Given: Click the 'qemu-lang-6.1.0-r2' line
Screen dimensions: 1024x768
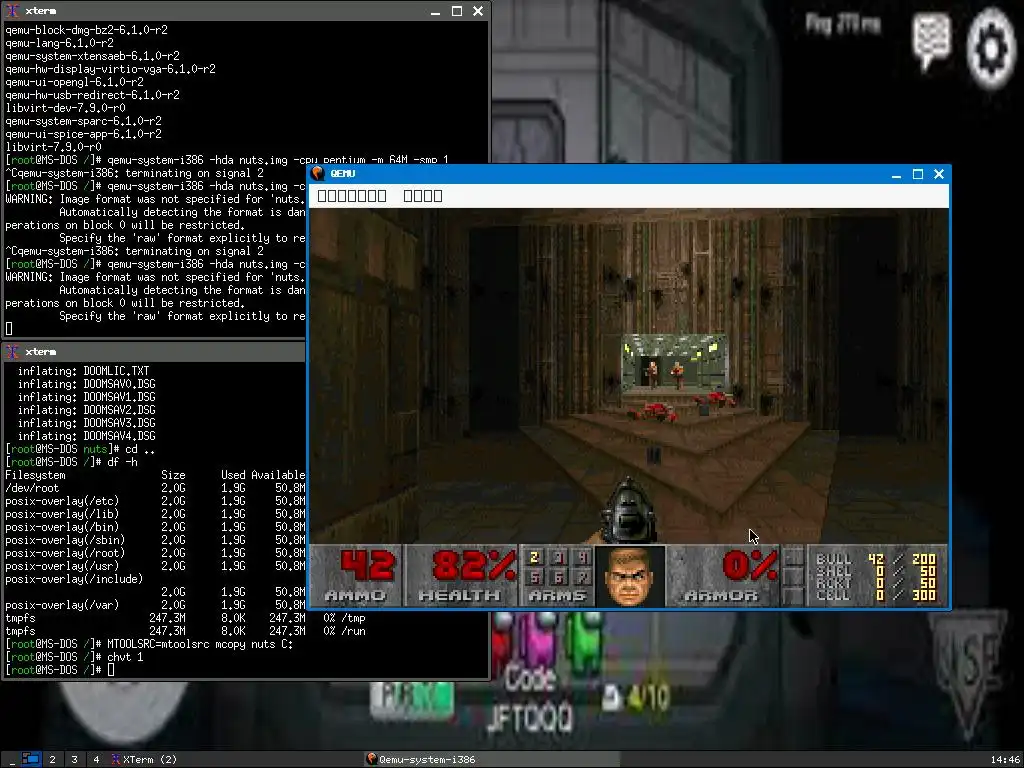Looking at the screenshot, I should click(x=59, y=43).
